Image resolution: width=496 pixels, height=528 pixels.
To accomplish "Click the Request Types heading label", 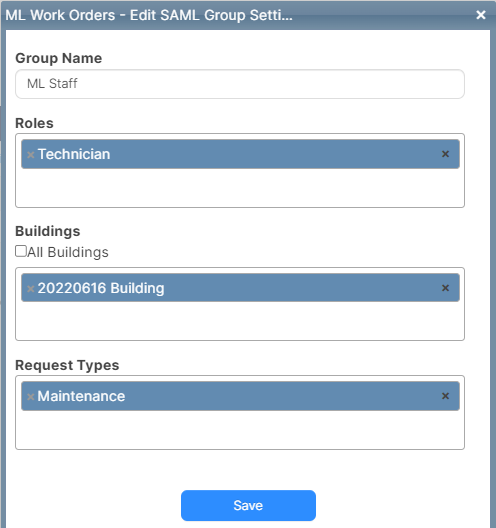I will click(67, 365).
